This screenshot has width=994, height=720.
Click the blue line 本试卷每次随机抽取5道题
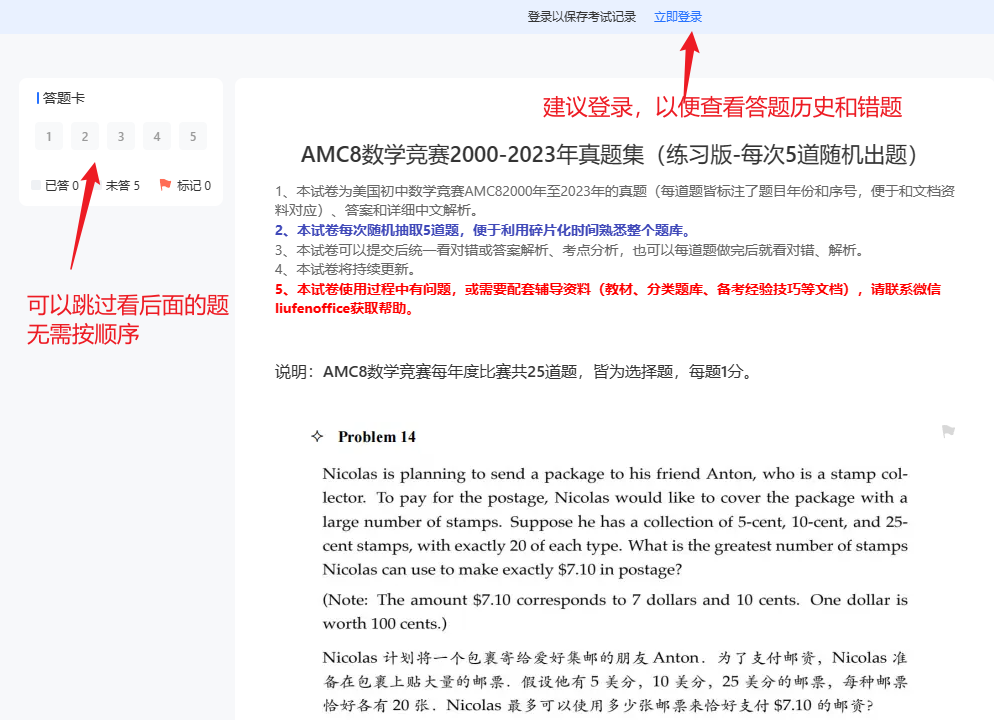tap(485, 230)
